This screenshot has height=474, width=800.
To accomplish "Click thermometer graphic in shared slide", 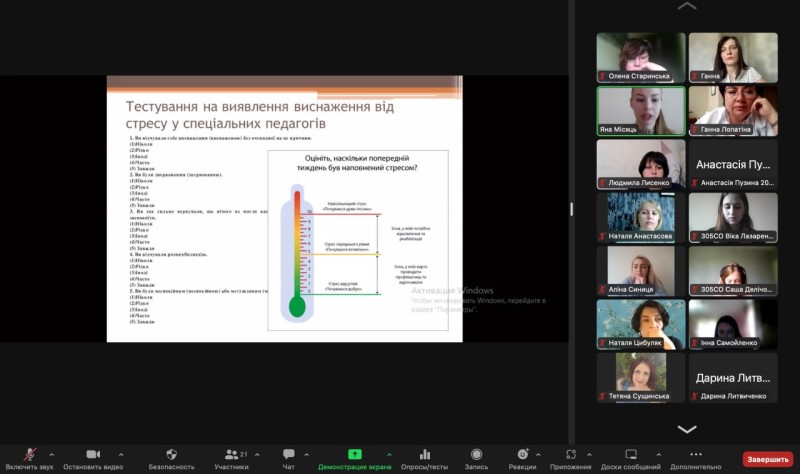I will pyautogui.click(x=297, y=253).
